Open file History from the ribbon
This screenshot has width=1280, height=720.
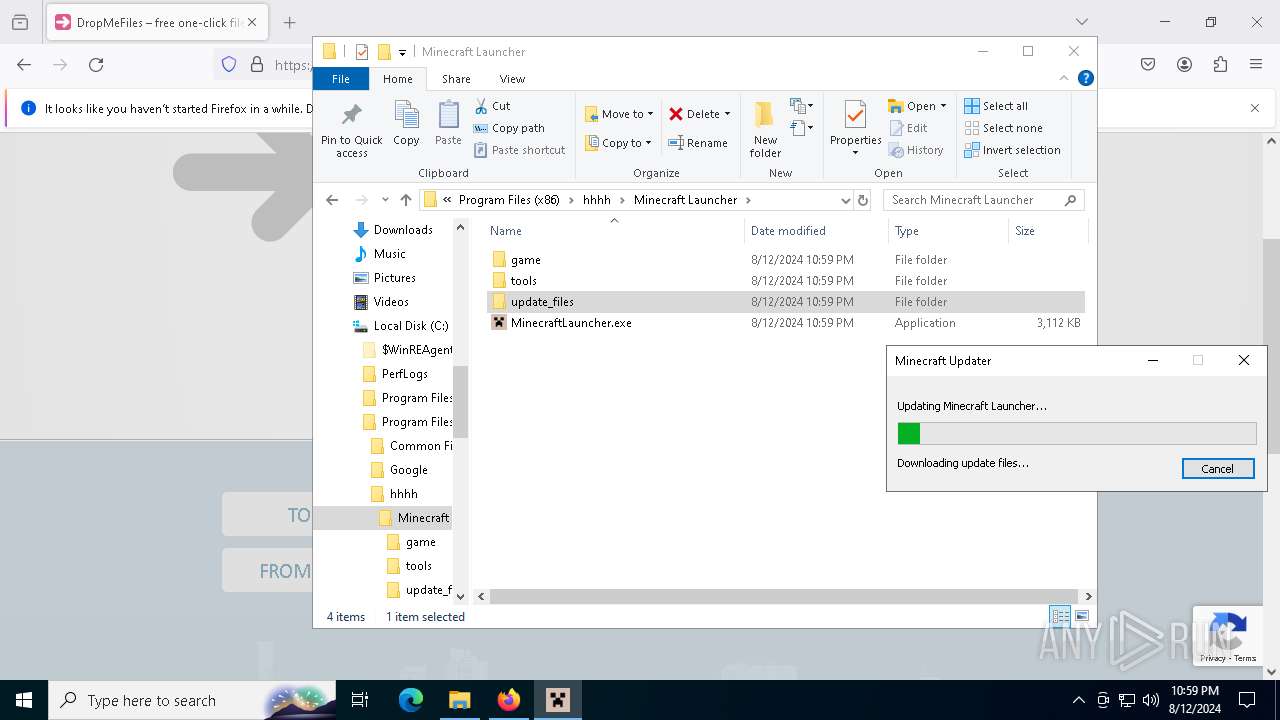click(x=915, y=150)
